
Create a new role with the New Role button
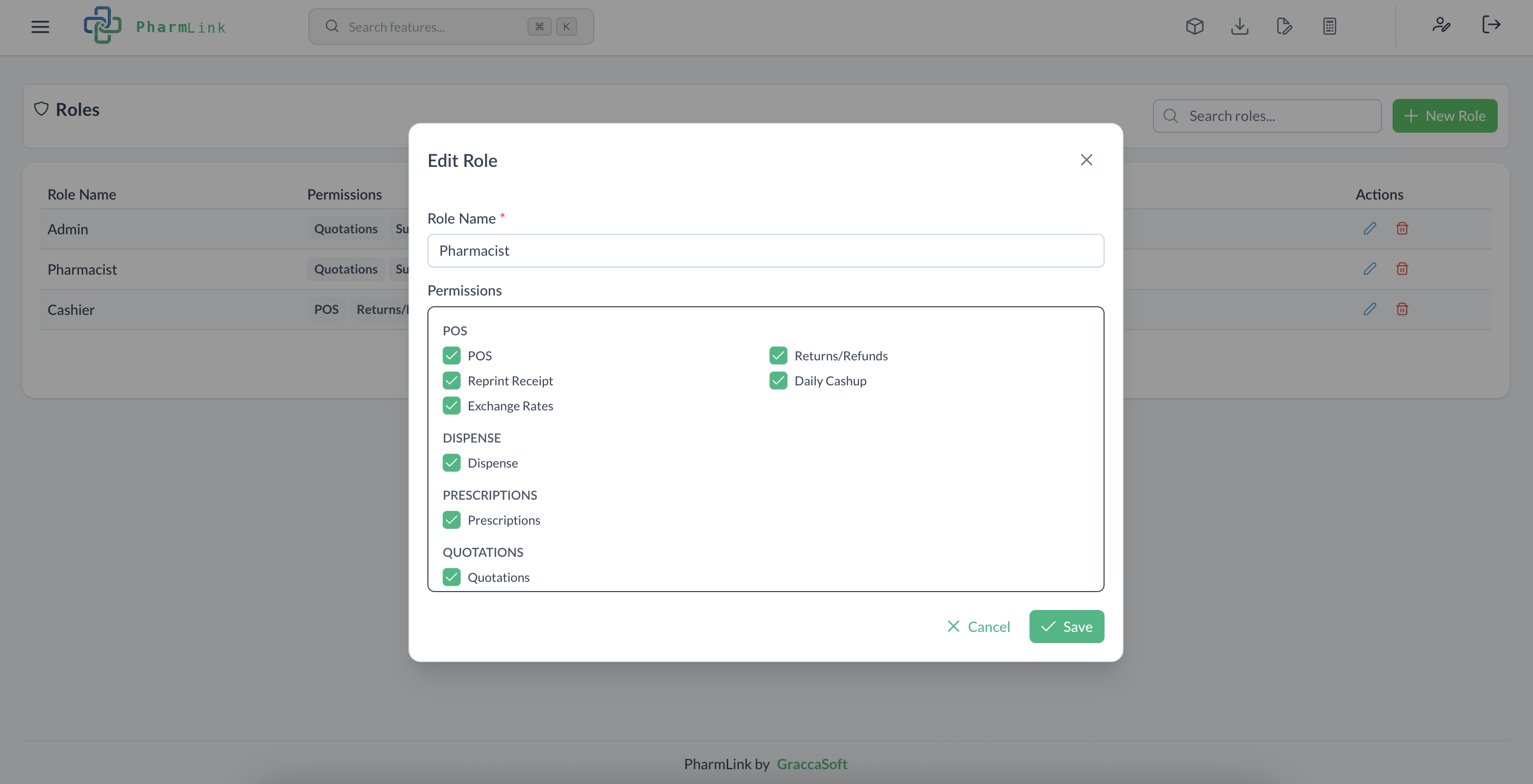click(1445, 115)
